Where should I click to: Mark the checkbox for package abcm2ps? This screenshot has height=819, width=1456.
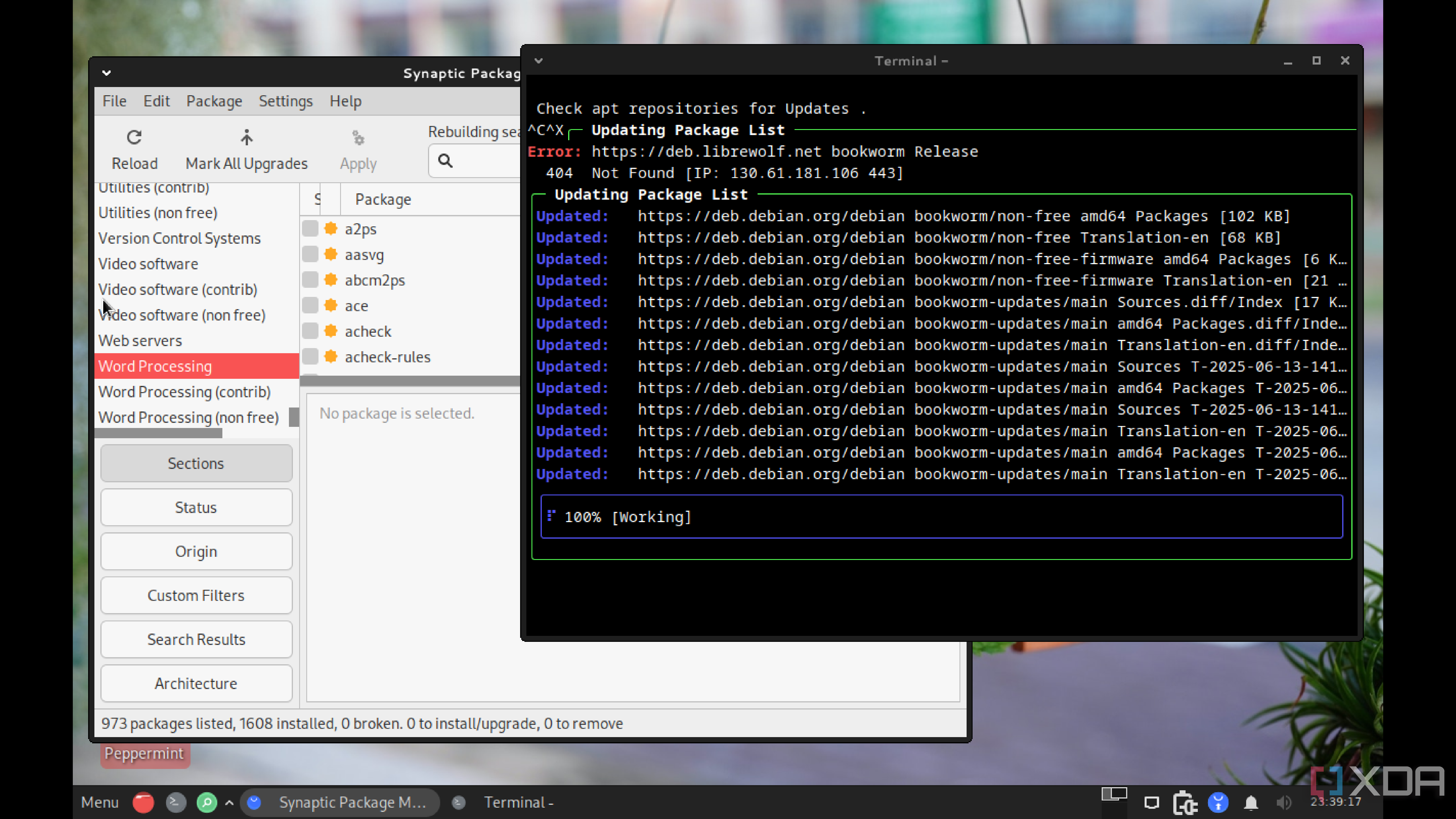pyautogui.click(x=310, y=280)
